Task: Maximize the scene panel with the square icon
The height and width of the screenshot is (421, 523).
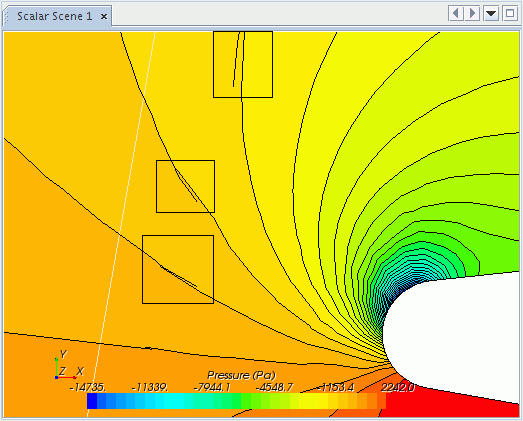Action: [x=510, y=14]
